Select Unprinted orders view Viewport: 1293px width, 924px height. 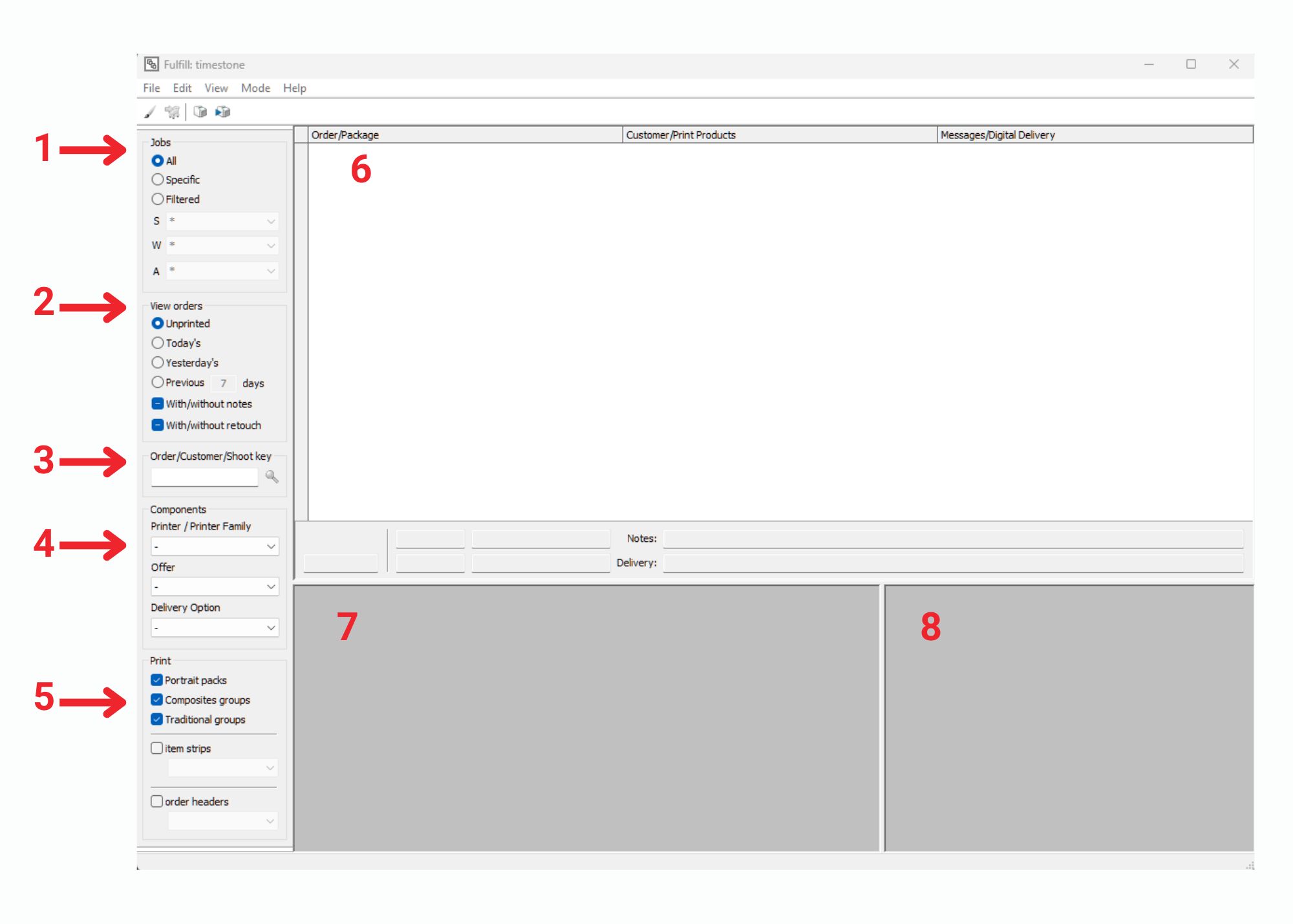pyautogui.click(x=157, y=323)
